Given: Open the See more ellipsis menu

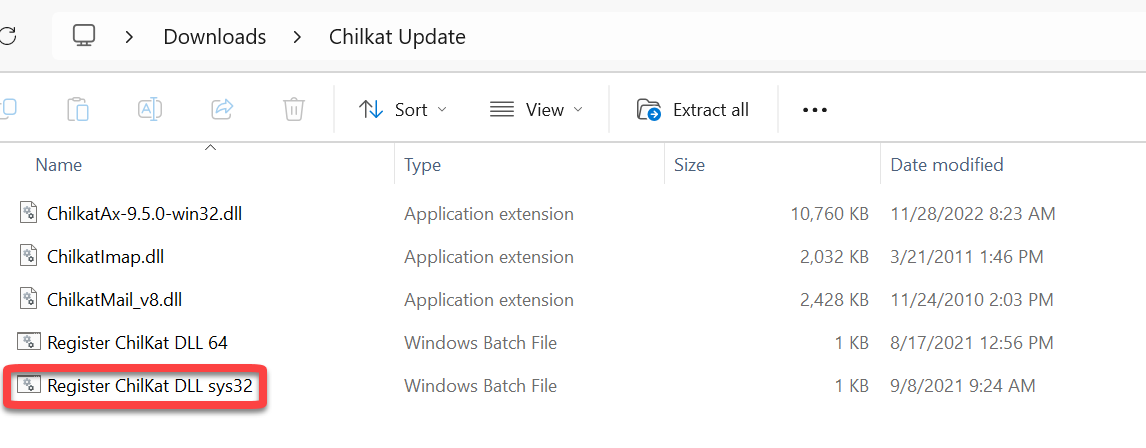Looking at the screenshot, I should point(815,109).
